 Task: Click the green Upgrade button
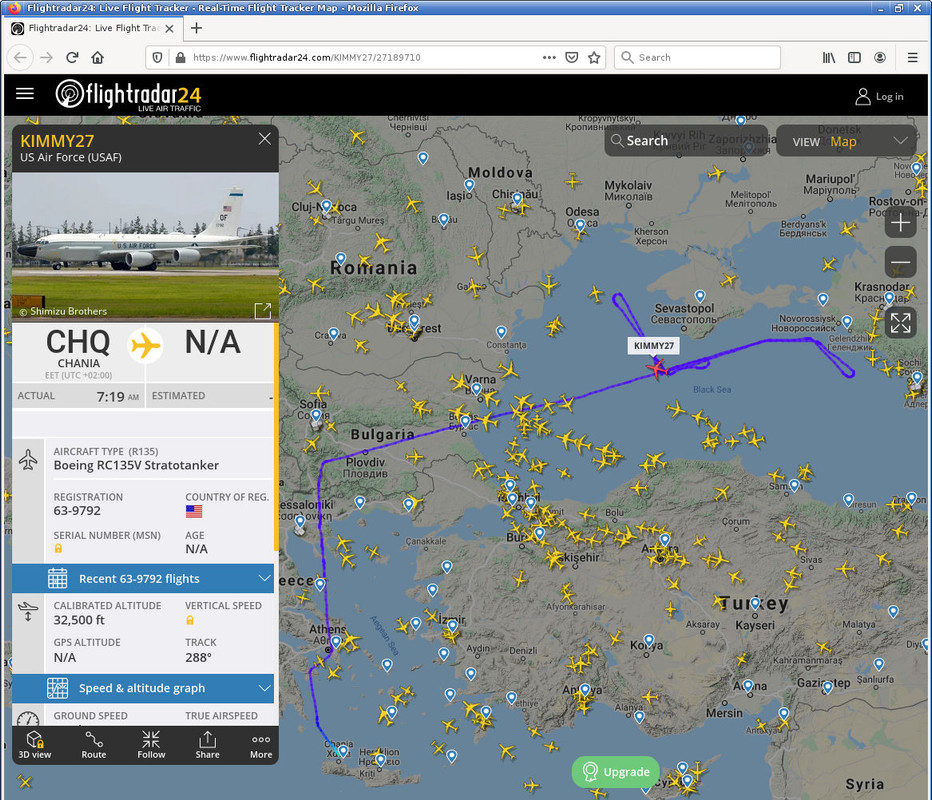pos(616,771)
